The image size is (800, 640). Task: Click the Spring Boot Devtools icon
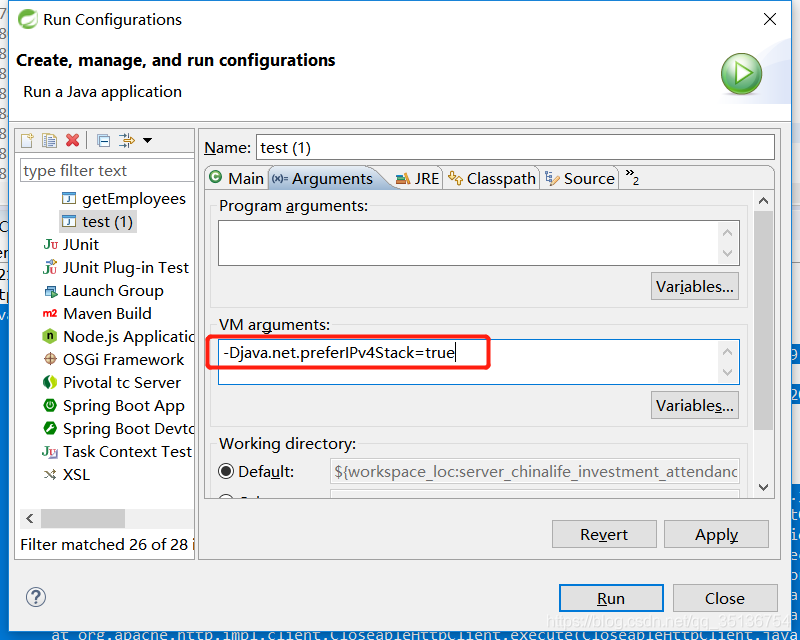coord(50,428)
